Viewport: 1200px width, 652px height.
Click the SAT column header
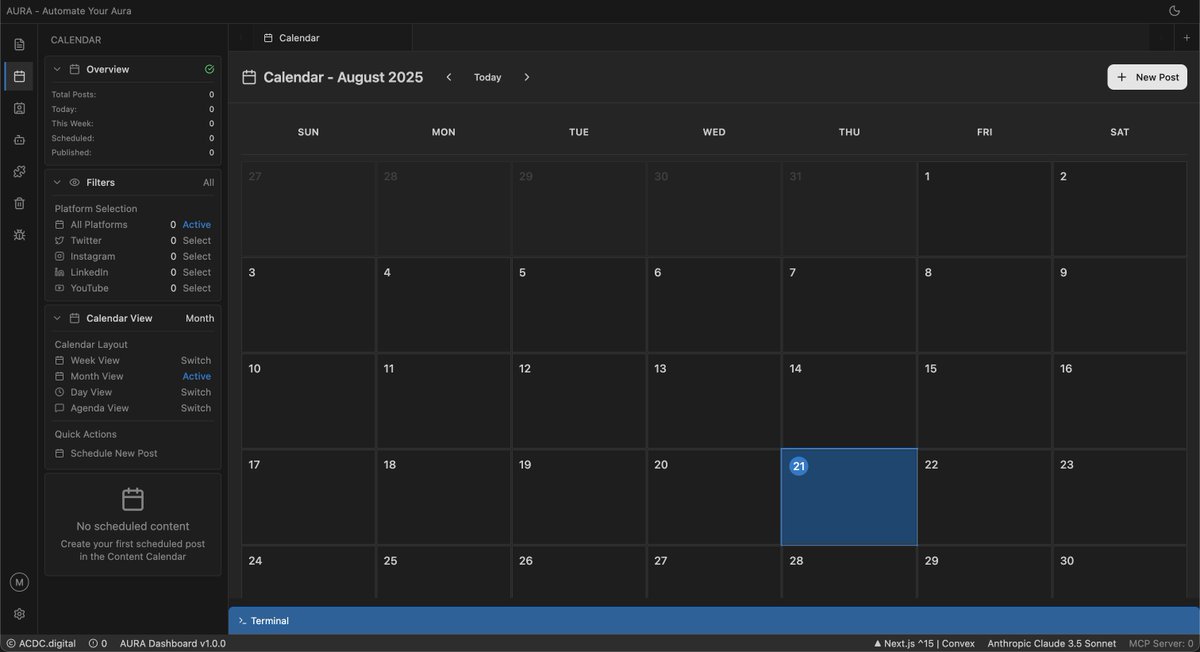(1120, 132)
